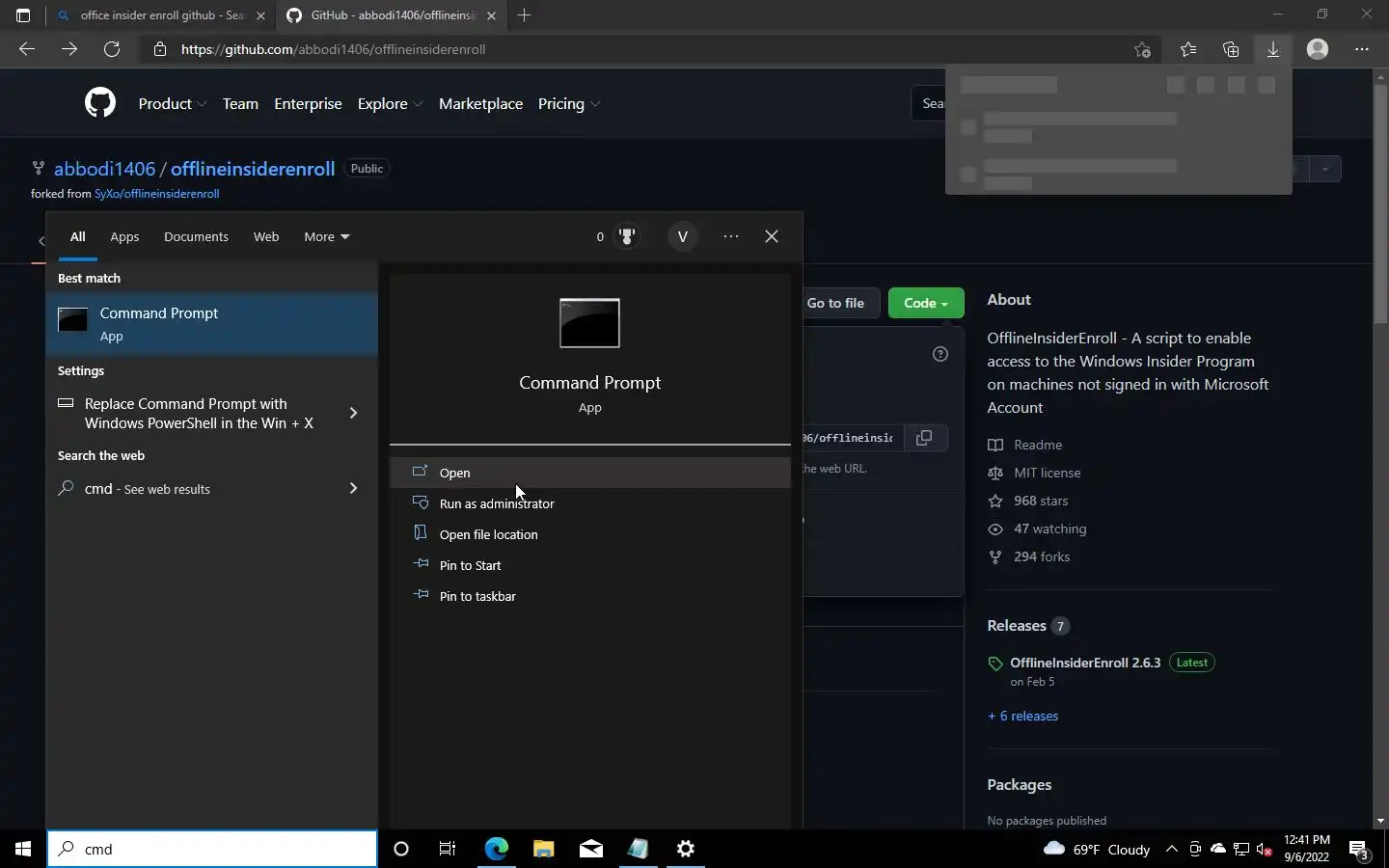Open Enterprise link in GitHub header
Viewport: 1389px width, 868px height.
tap(308, 104)
